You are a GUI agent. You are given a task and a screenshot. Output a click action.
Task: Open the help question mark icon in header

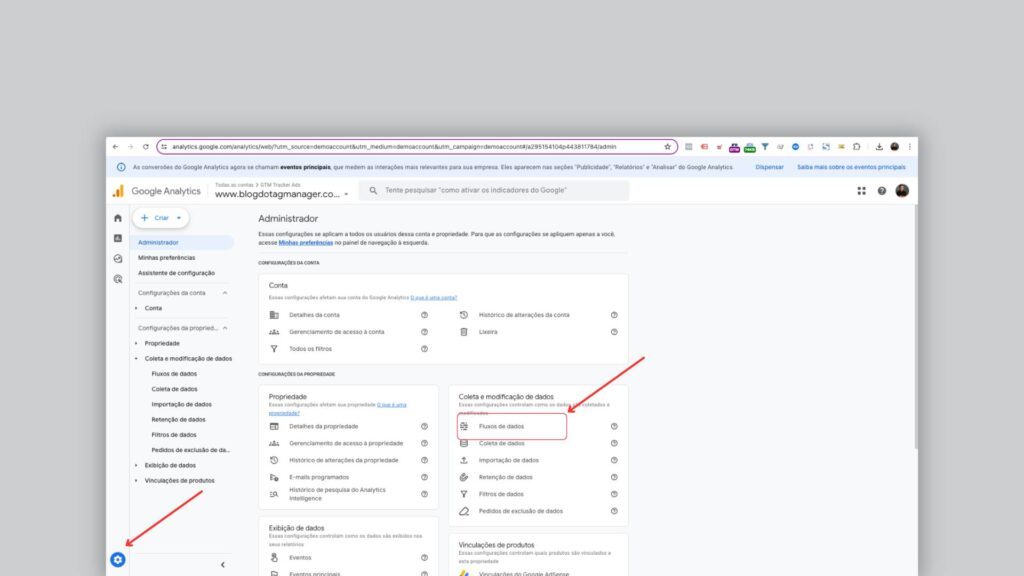882,191
